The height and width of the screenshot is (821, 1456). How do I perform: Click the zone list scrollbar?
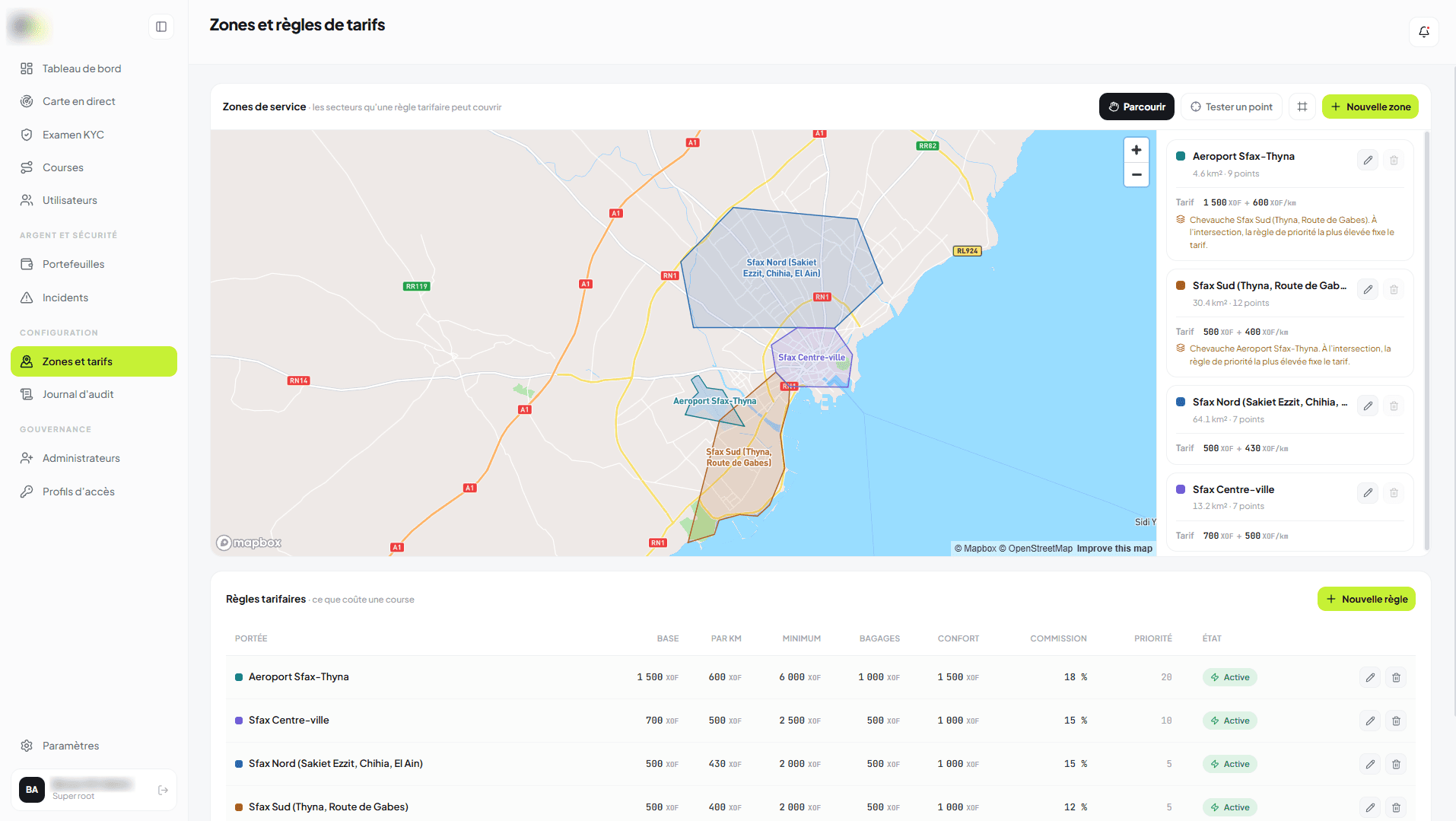pos(1426,340)
